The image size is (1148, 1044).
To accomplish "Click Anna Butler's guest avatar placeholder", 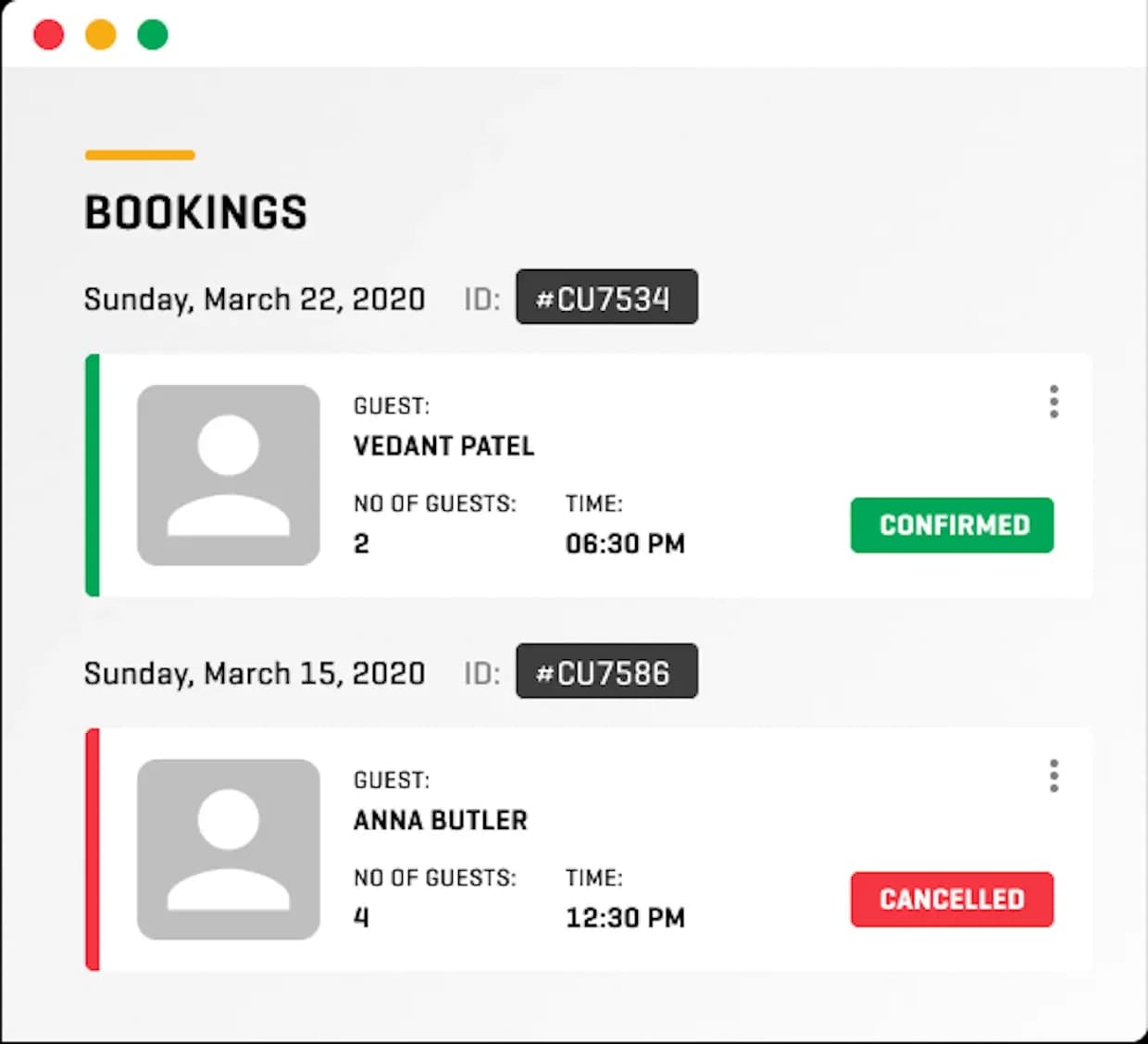I will pyautogui.click(x=229, y=850).
